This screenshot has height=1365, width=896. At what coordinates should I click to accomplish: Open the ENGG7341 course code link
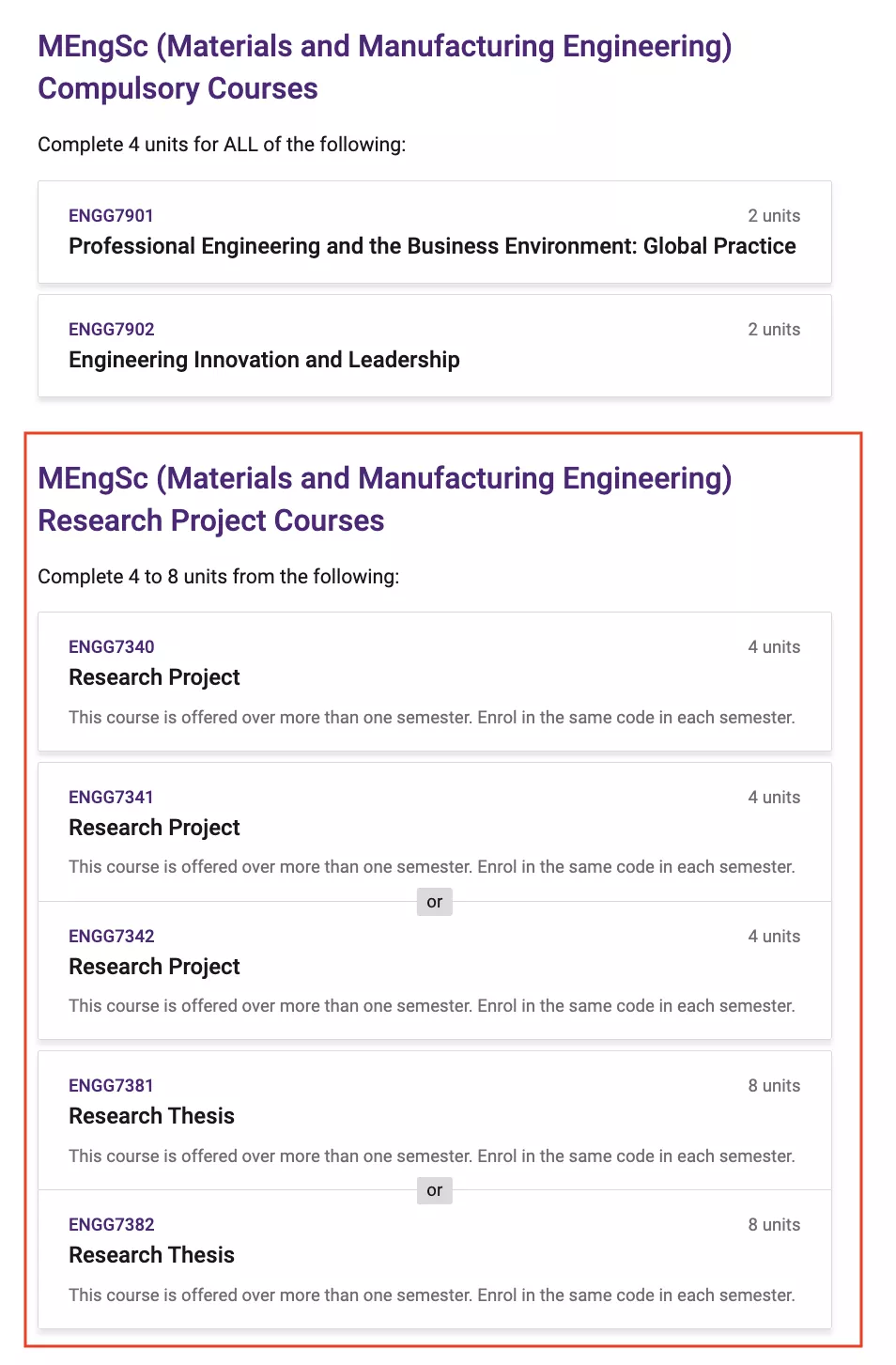(x=111, y=798)
